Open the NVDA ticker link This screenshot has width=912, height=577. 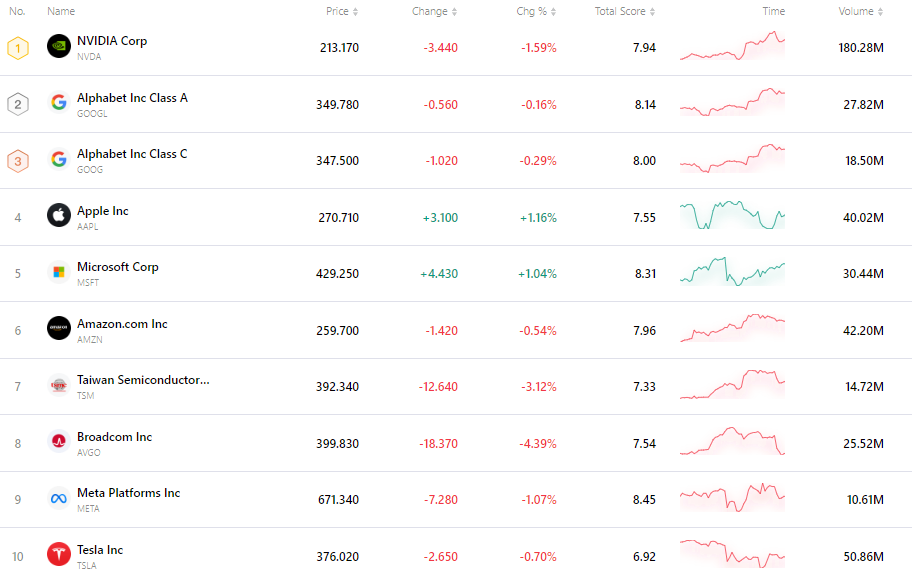coord(88,57)
